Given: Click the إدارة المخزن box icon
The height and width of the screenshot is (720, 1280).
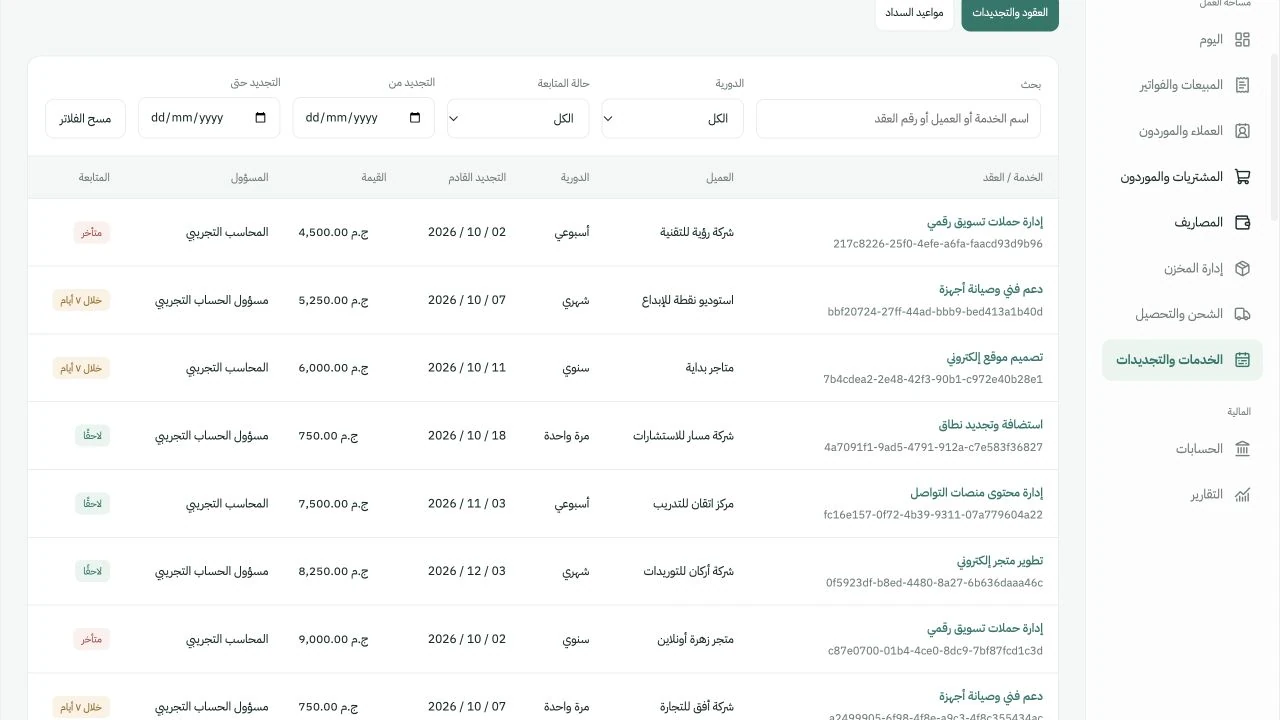Looking at the screenshot, I should click(1242, 268).
